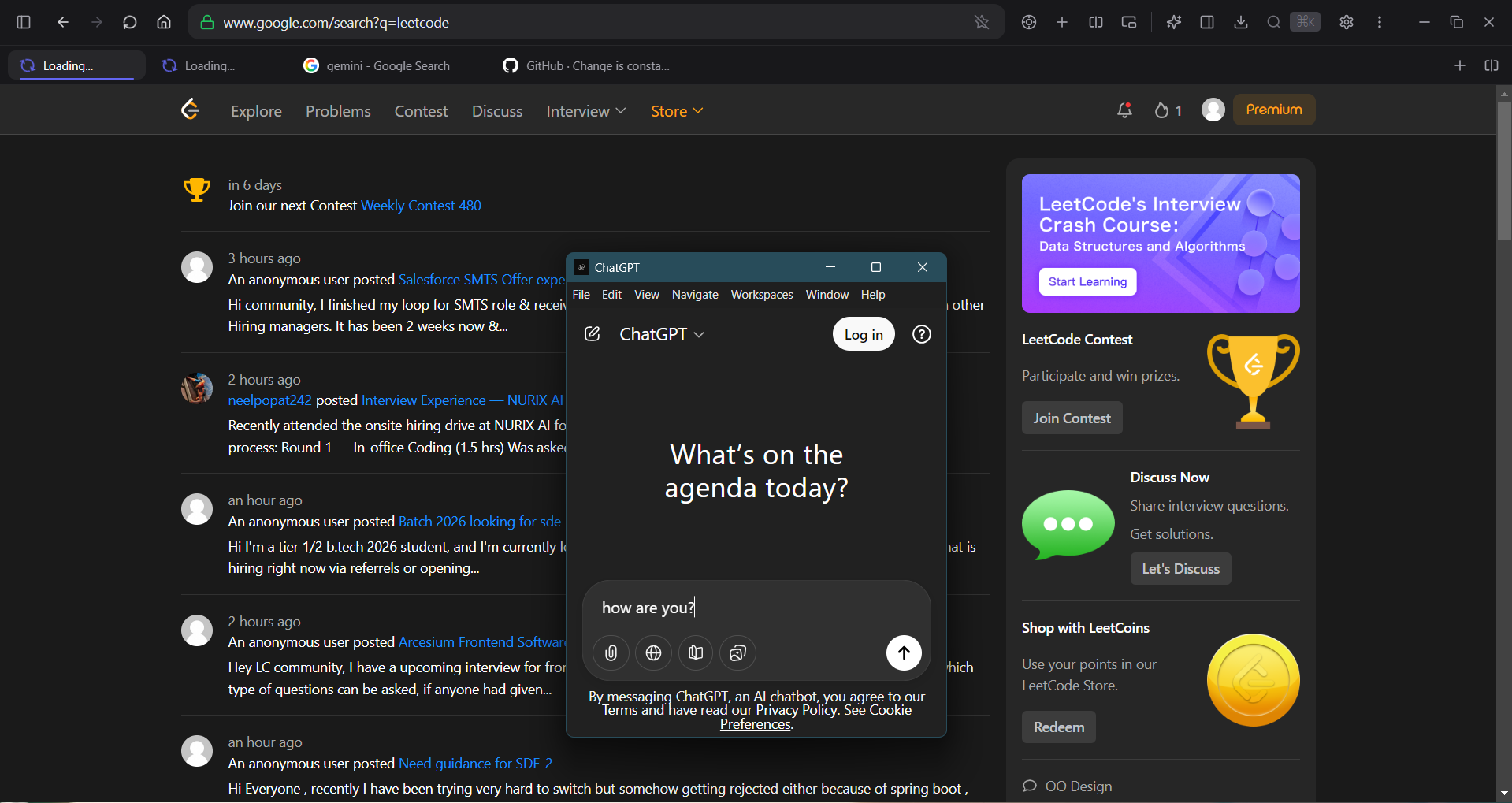Open the Weekly Contest 480 link
The height and width of the screenshot is (803, 1512).
421,206
